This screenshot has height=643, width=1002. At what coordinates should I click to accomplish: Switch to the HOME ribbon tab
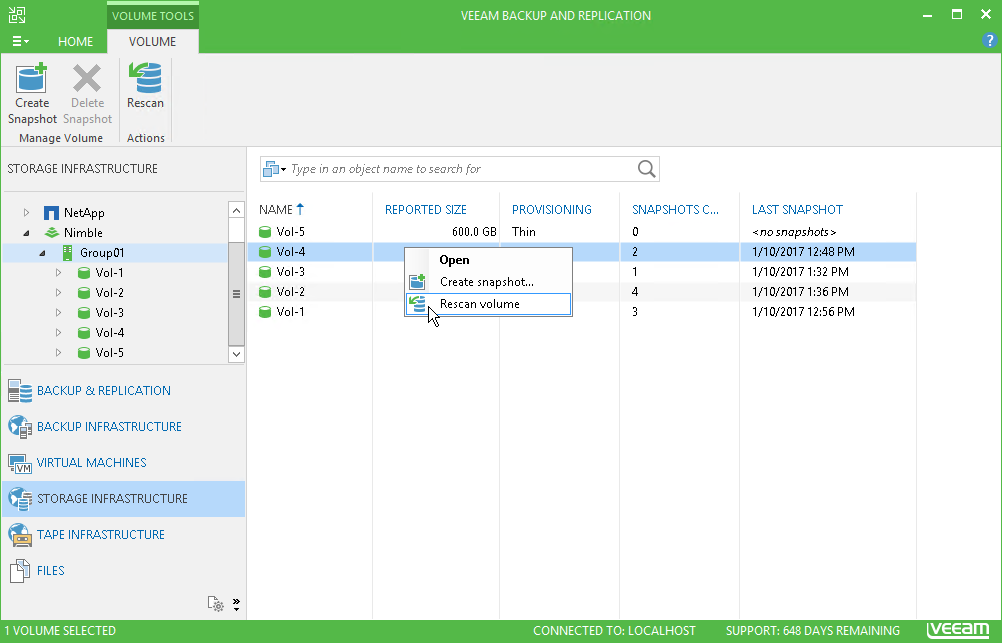point(75,42)
